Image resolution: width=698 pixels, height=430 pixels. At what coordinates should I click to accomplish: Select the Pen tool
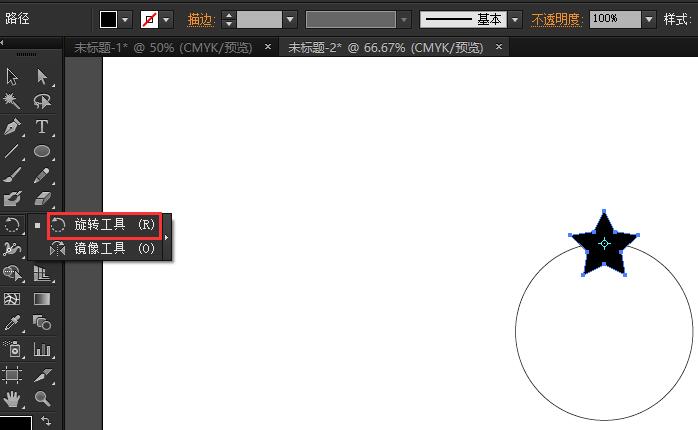point(12,126)
